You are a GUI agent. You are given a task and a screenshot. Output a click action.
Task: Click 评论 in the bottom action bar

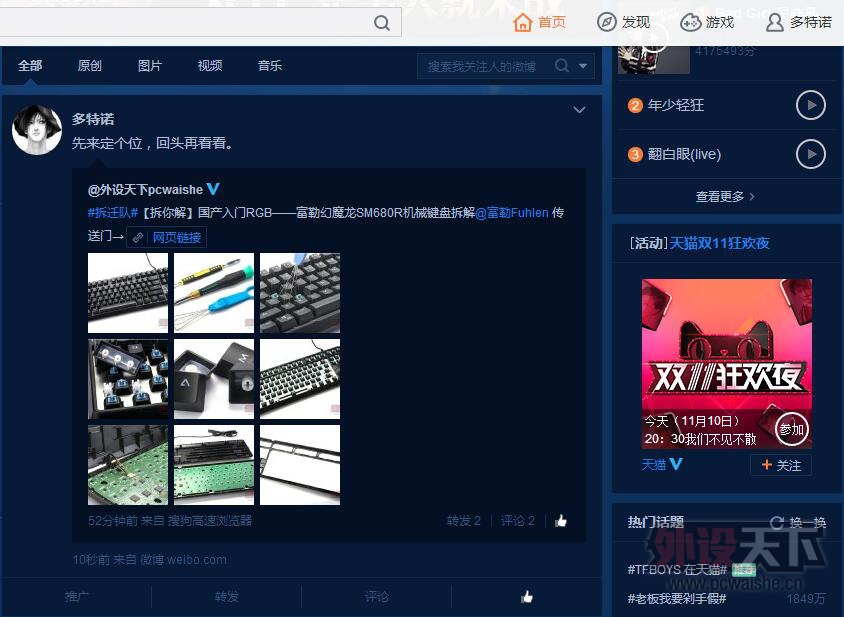point(377,597)
